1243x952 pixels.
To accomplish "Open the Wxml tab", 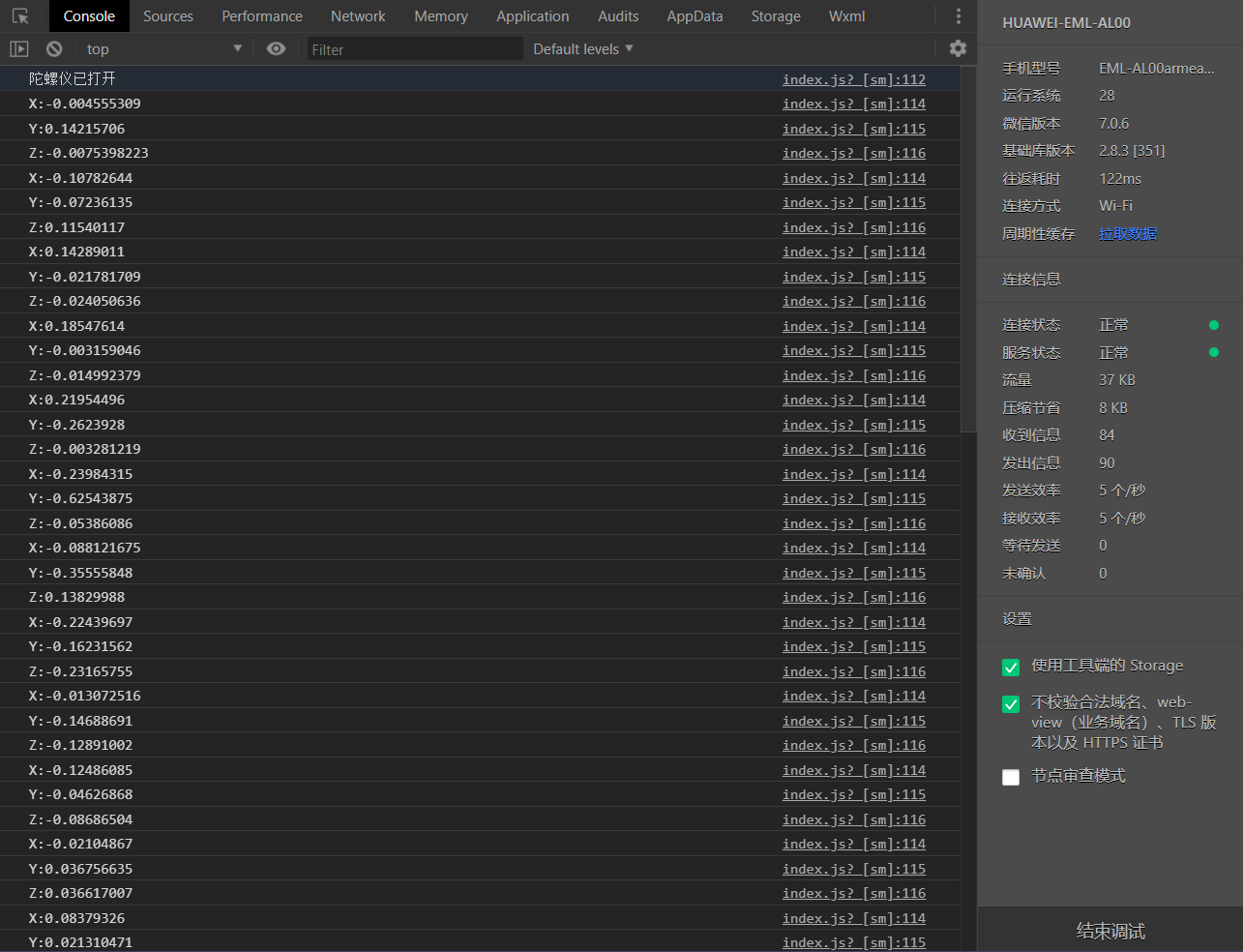I will (847, 16).
